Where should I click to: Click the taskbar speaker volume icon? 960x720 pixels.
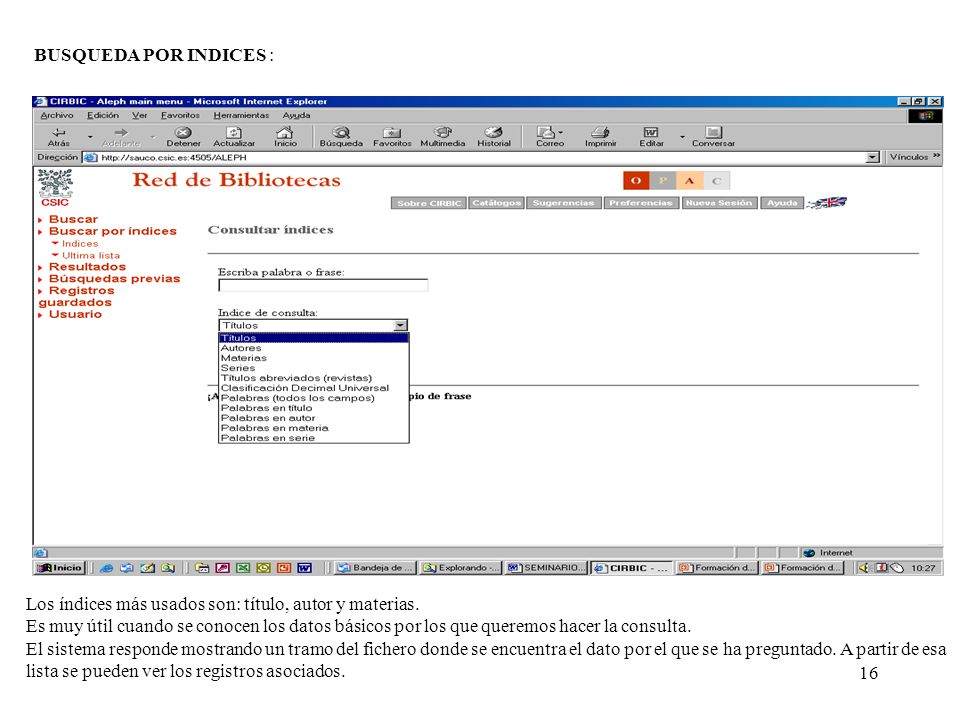[864, 568]
